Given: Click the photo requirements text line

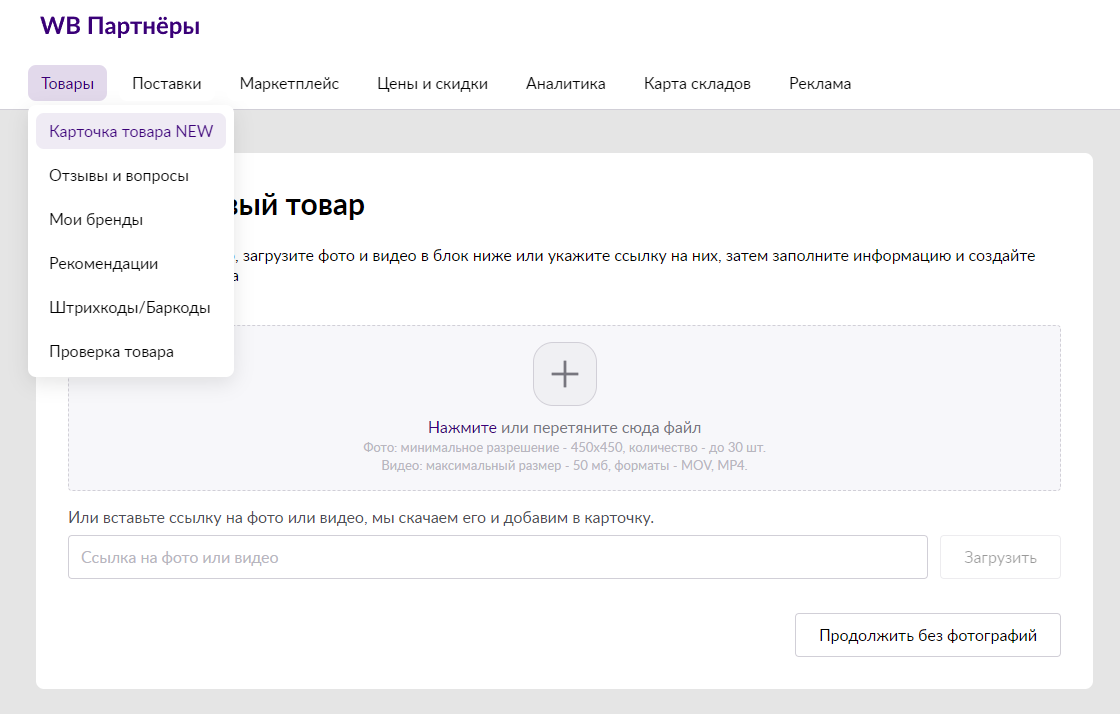Looking at the screenshot, I should [x=564, y=448].
